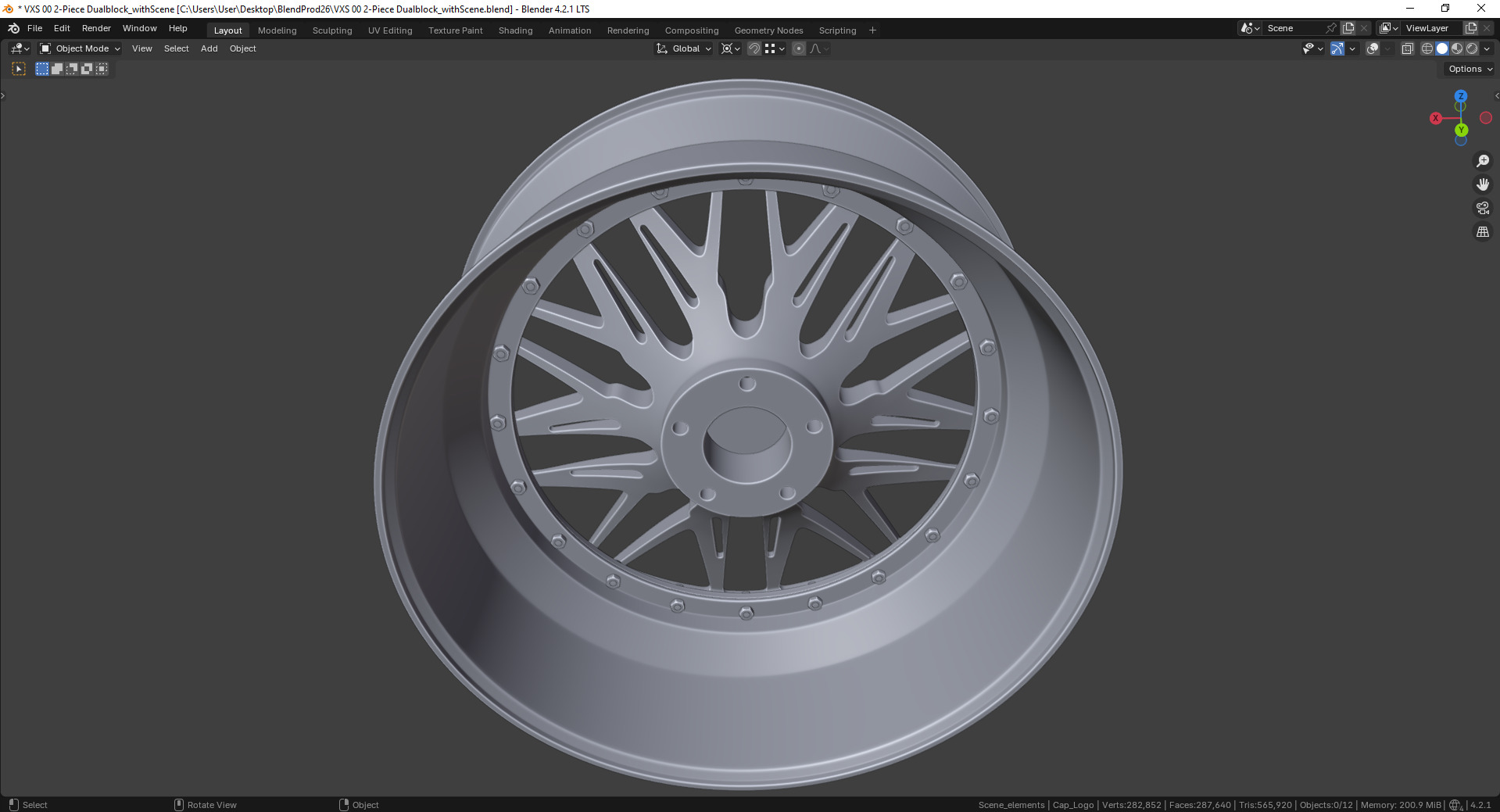Click the Y axis on navigation gizmo
The width and height of the screenshot is (1500, 812).
pos(1461,130)
